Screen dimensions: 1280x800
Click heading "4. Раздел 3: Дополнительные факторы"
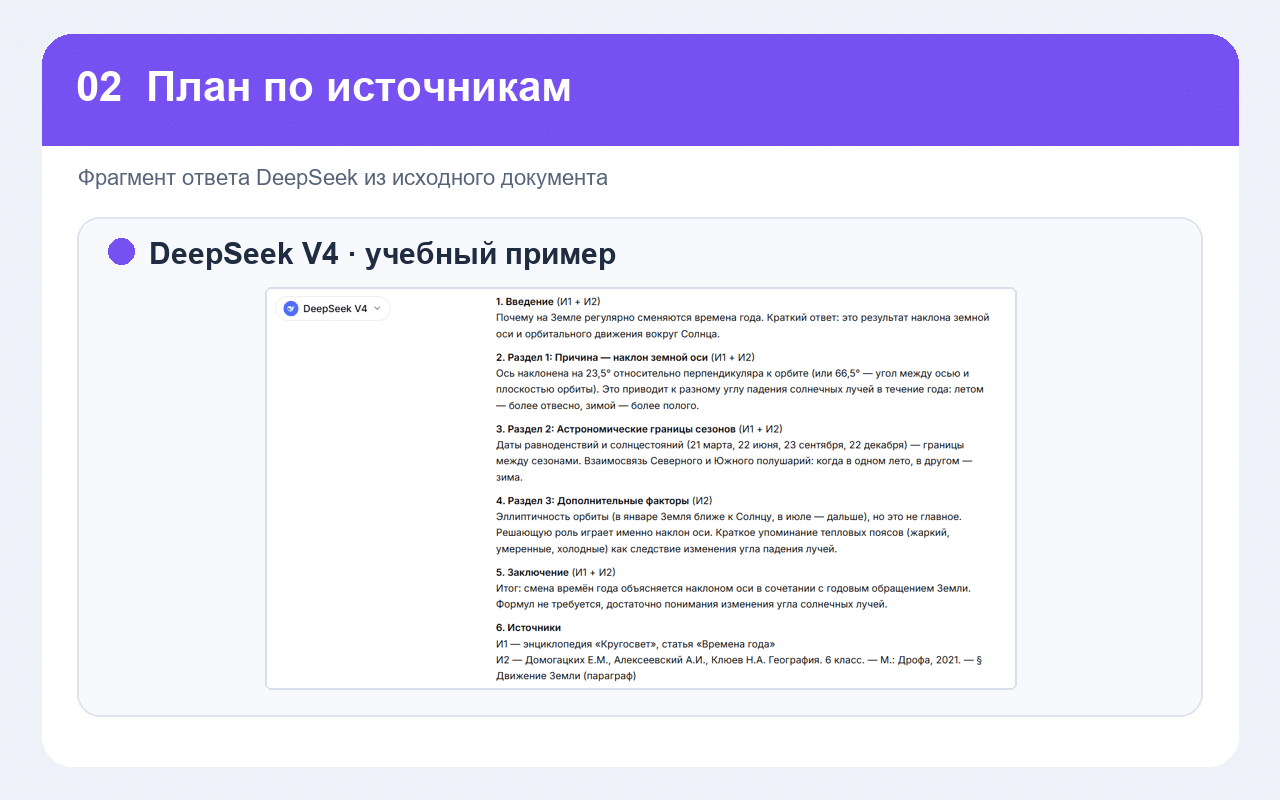click(593, 500)
